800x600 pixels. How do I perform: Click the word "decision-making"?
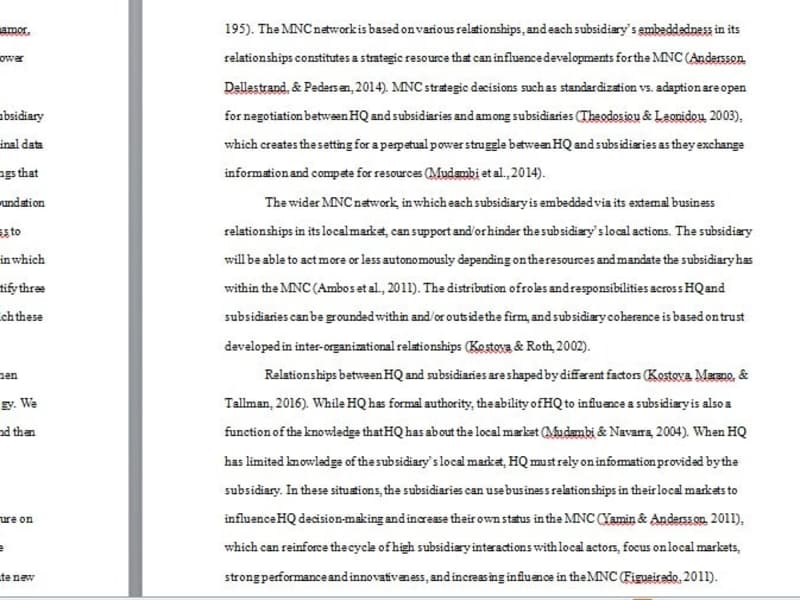[340, 519]
